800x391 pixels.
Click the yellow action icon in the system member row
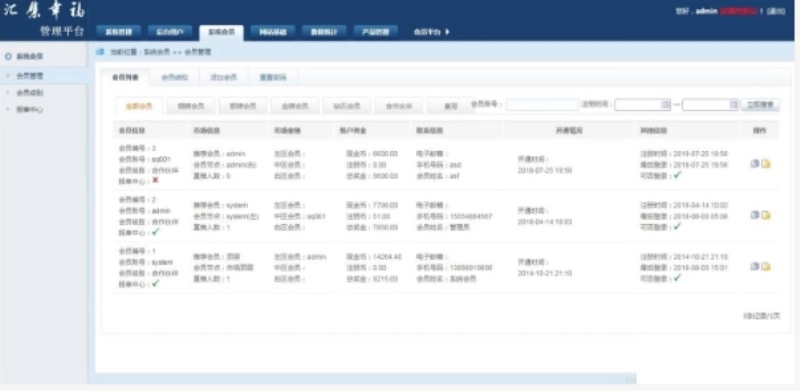click(766, 266)
